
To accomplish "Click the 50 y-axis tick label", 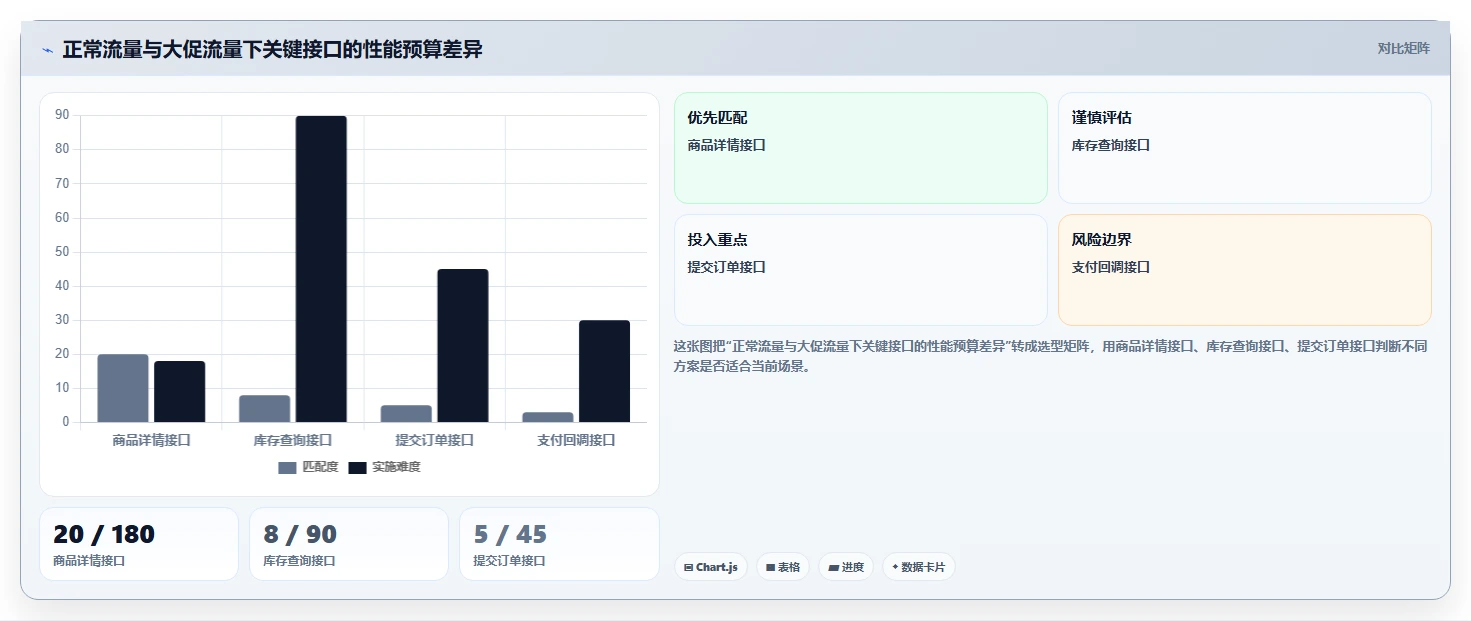I will click(62, 252).
